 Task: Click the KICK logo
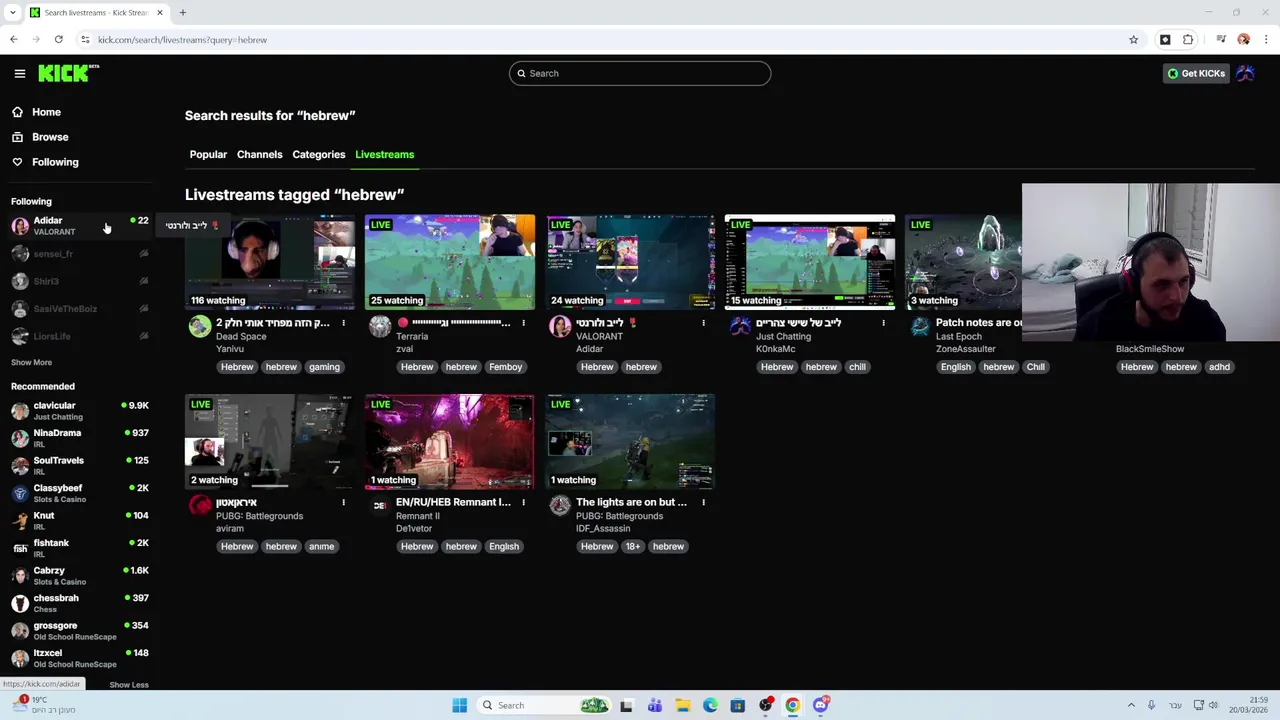[x=68, y=73]
